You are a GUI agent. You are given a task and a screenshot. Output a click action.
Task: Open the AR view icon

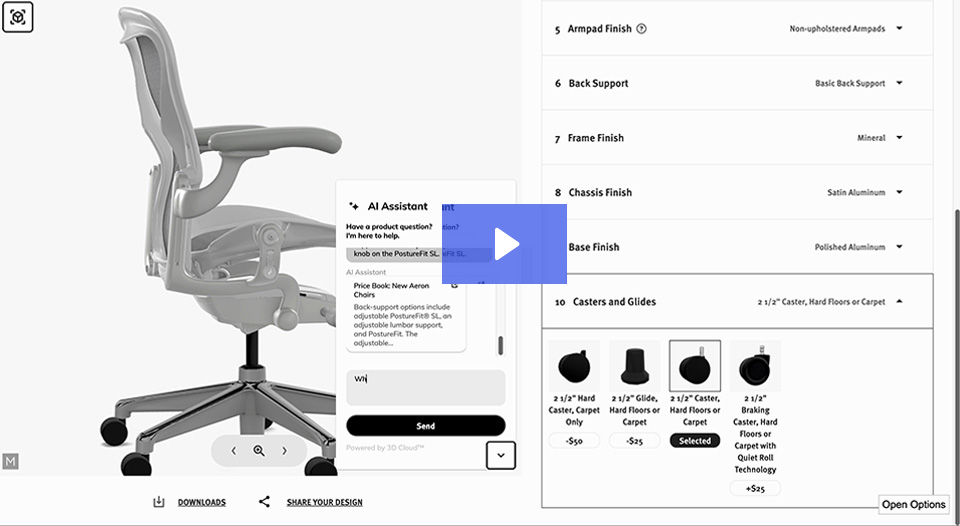tap(18, 17)
